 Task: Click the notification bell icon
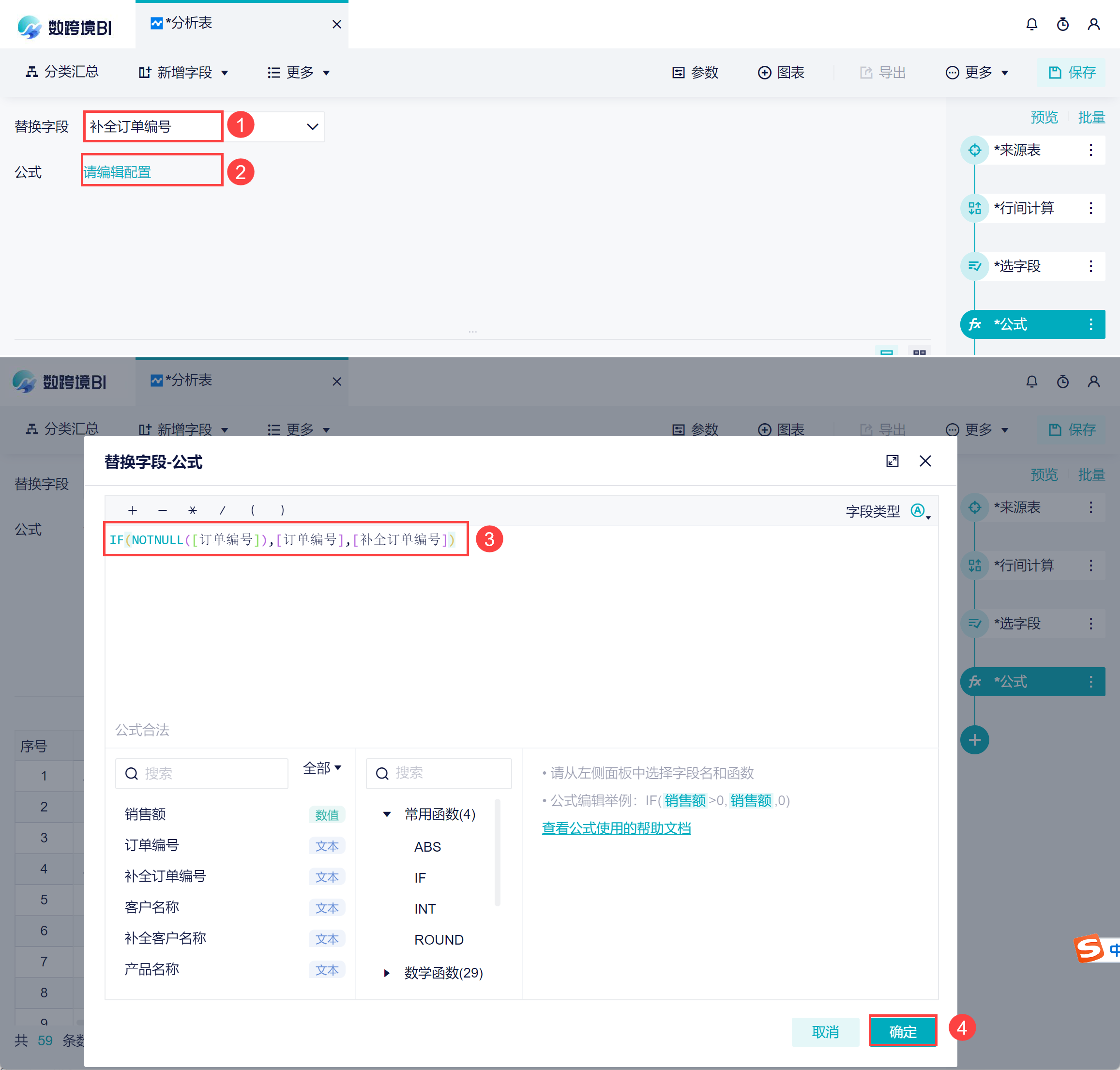[1031, 25]
